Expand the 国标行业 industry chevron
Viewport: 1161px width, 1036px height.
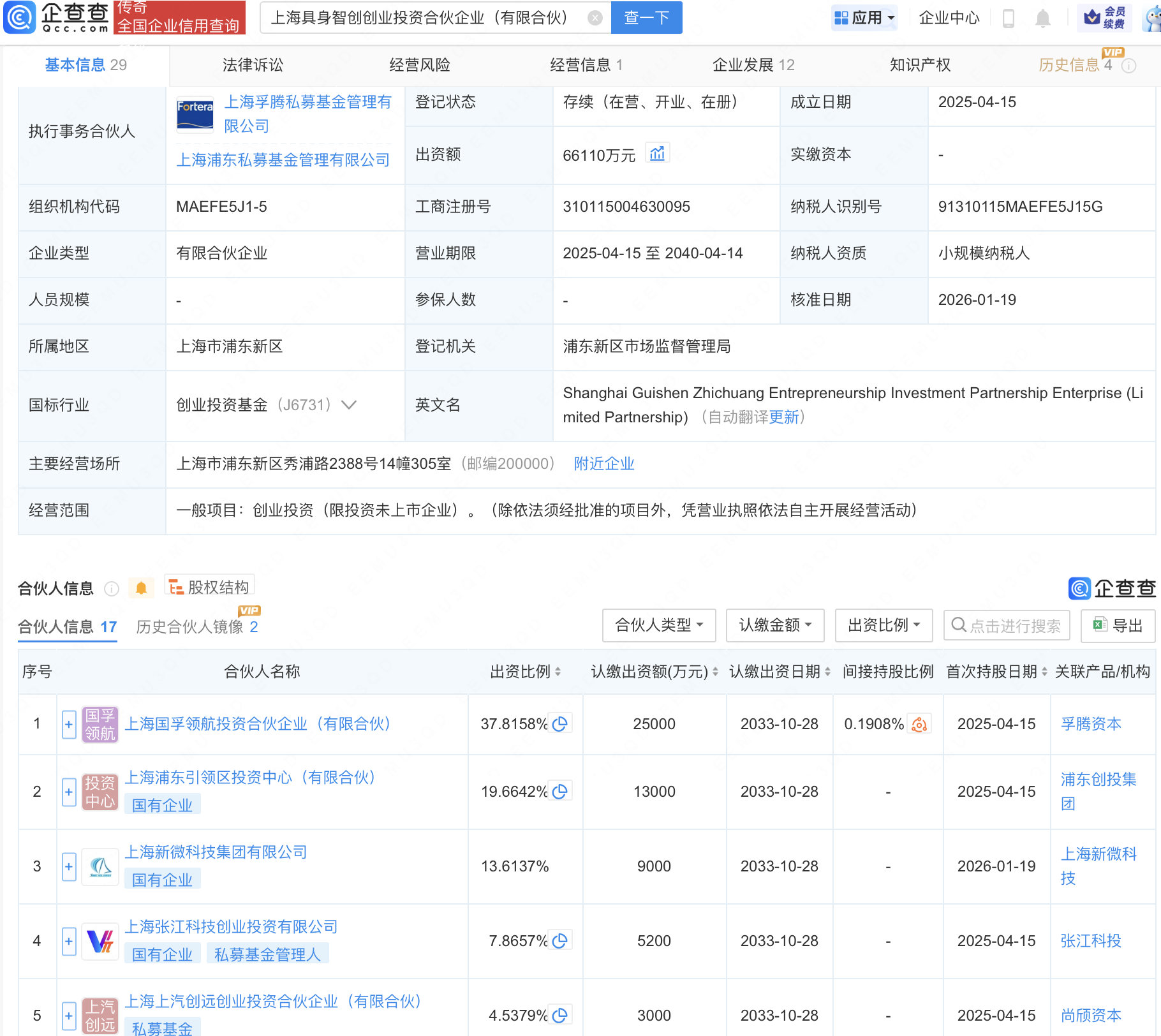tap(349, 405)
